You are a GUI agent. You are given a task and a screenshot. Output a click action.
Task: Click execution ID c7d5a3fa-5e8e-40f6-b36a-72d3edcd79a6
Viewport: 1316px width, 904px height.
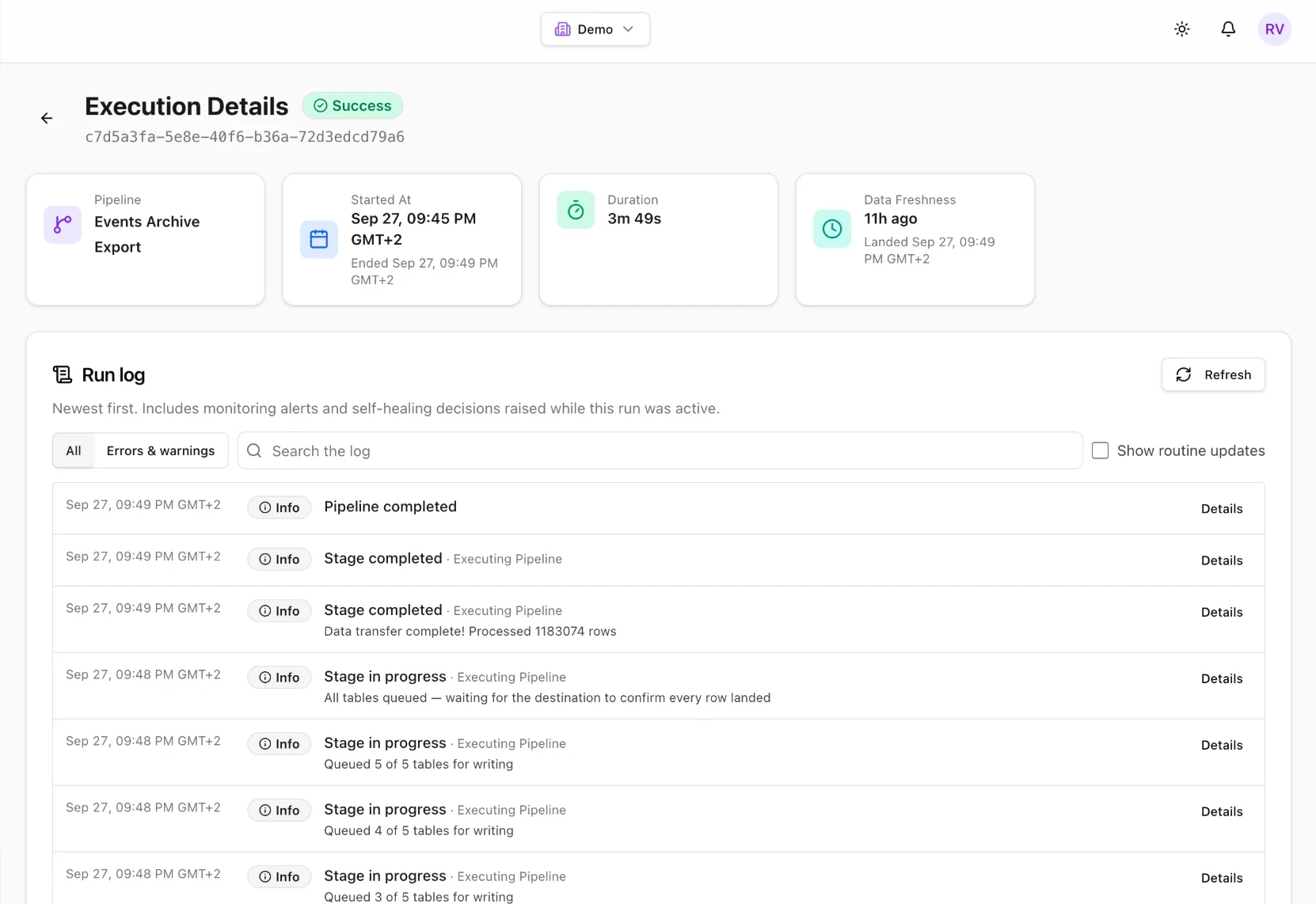pyautogui.click(x=245, y=137)
